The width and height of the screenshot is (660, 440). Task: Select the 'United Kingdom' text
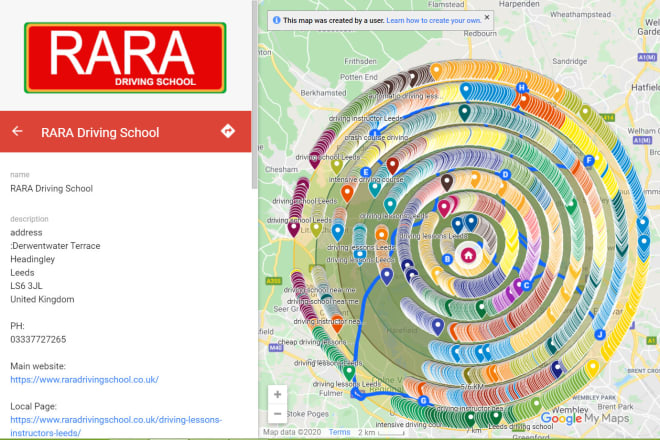tap(42, 299)
